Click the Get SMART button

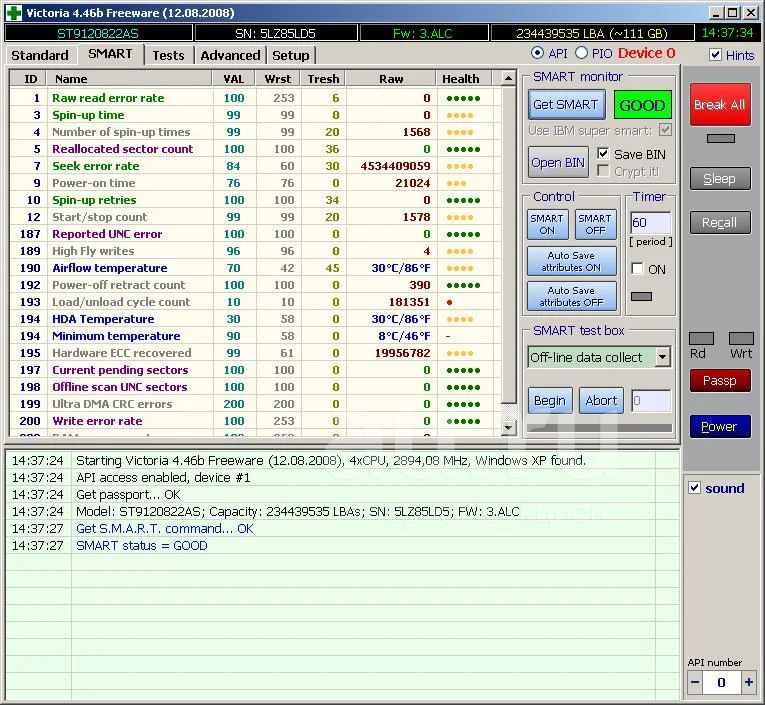(566, 104)
